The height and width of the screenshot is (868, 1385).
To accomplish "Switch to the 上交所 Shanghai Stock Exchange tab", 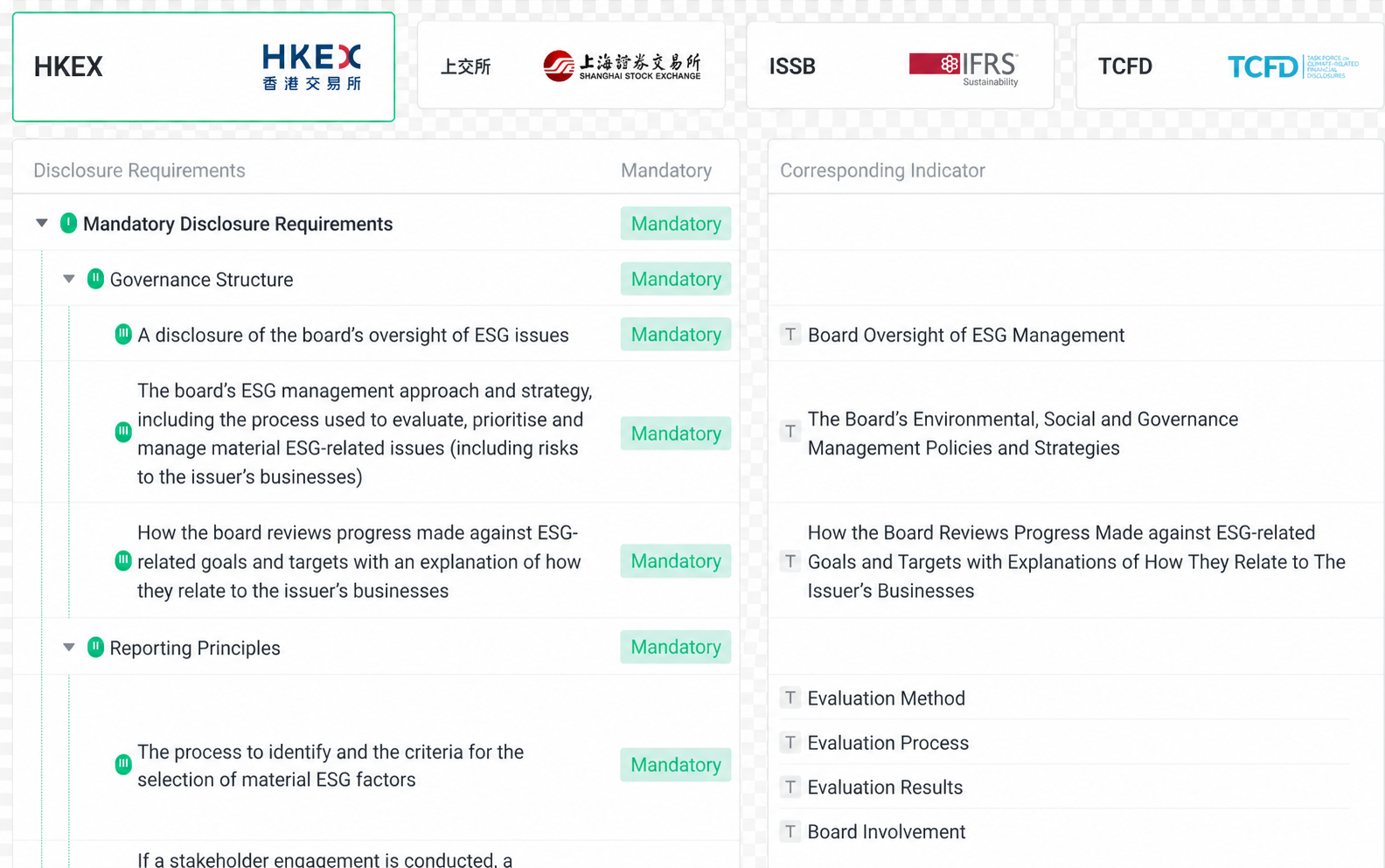I will [572, 66].
